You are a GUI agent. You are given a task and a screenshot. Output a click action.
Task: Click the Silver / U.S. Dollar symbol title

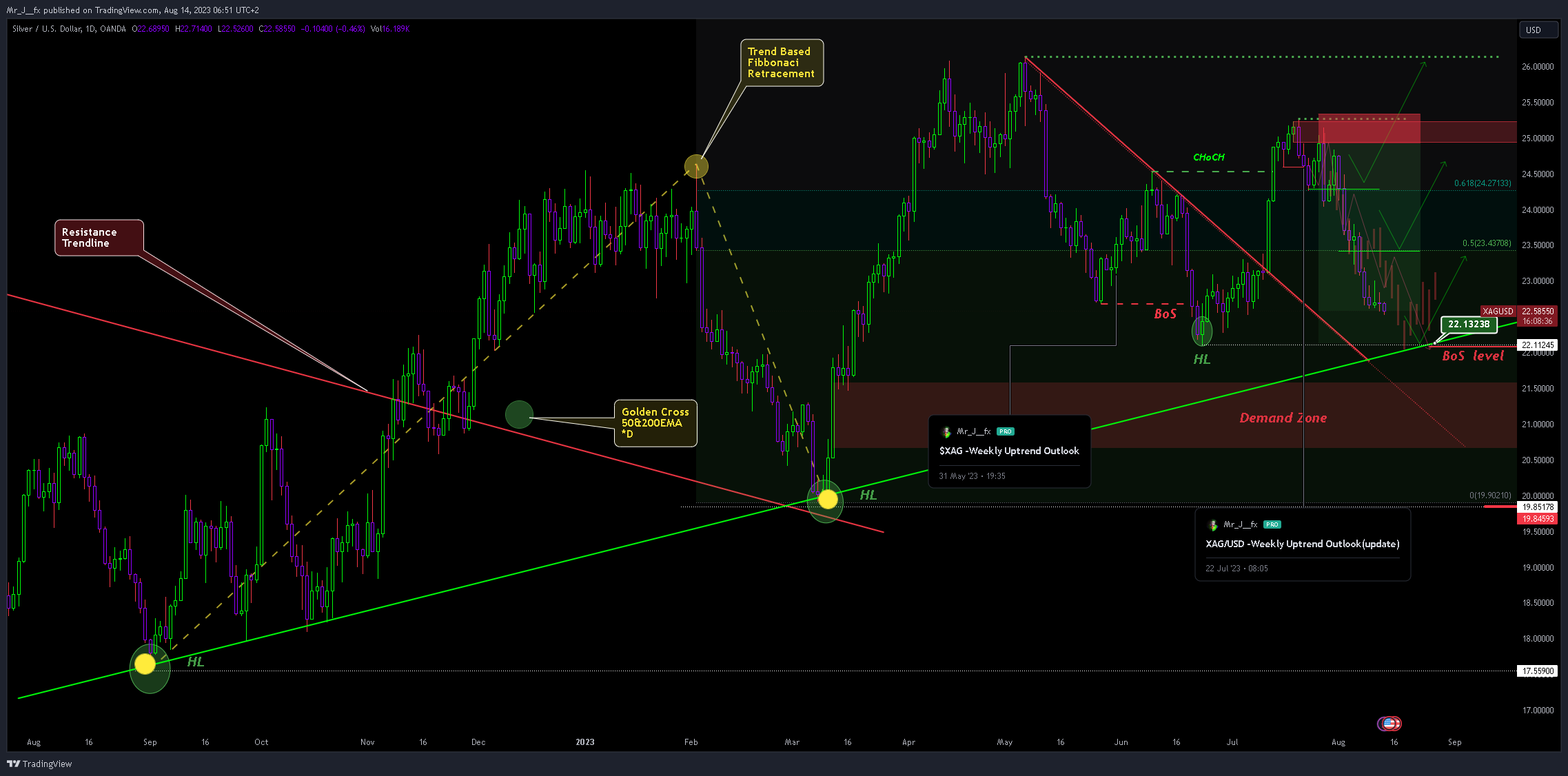coord(69,29)
